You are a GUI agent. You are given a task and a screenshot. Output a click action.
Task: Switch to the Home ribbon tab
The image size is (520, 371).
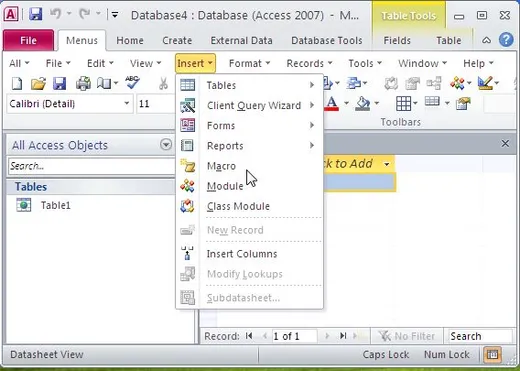[130, 40]
